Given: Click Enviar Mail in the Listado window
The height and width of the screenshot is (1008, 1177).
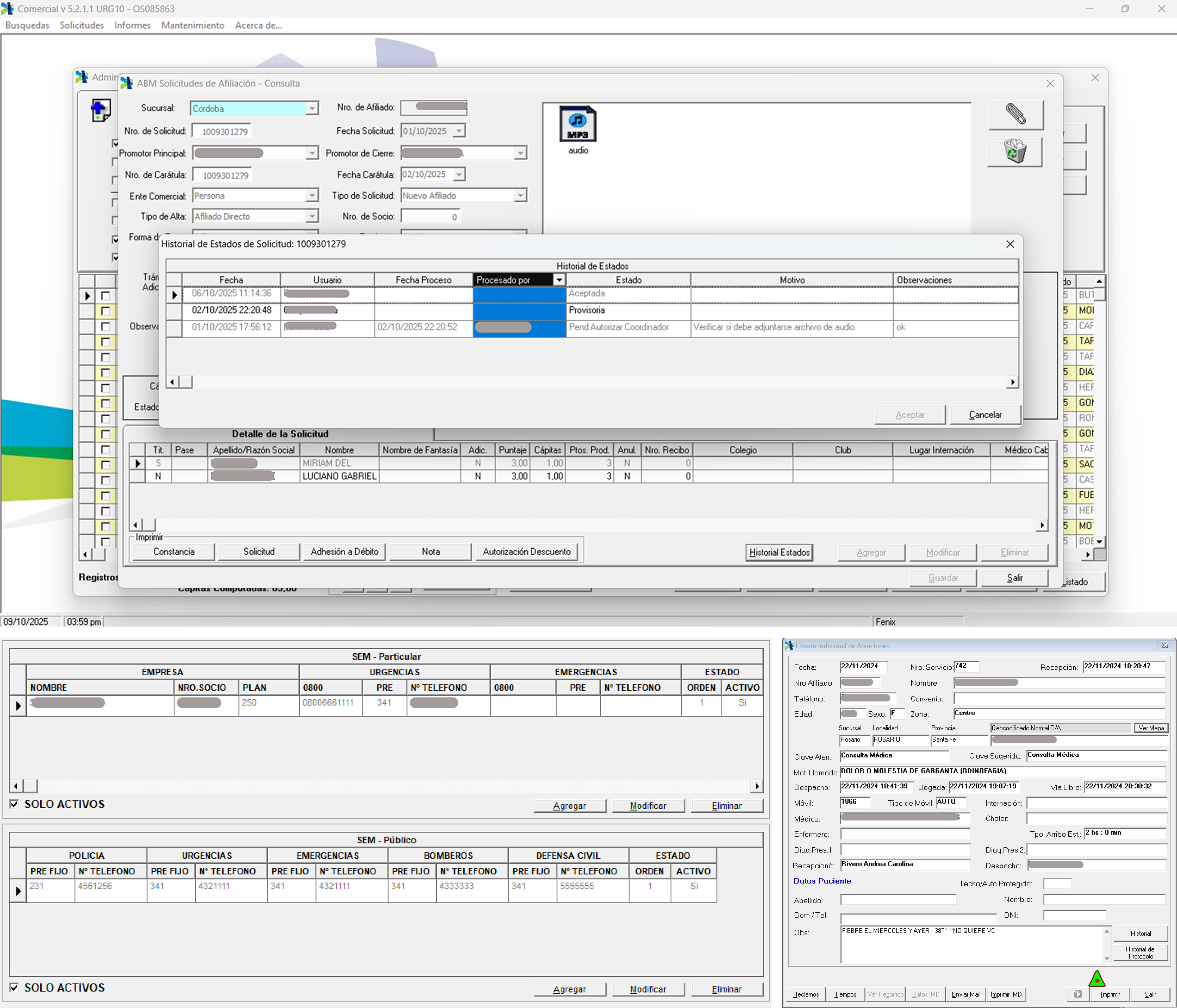Looking at the screenshot, I should click(x=966, y=994).
